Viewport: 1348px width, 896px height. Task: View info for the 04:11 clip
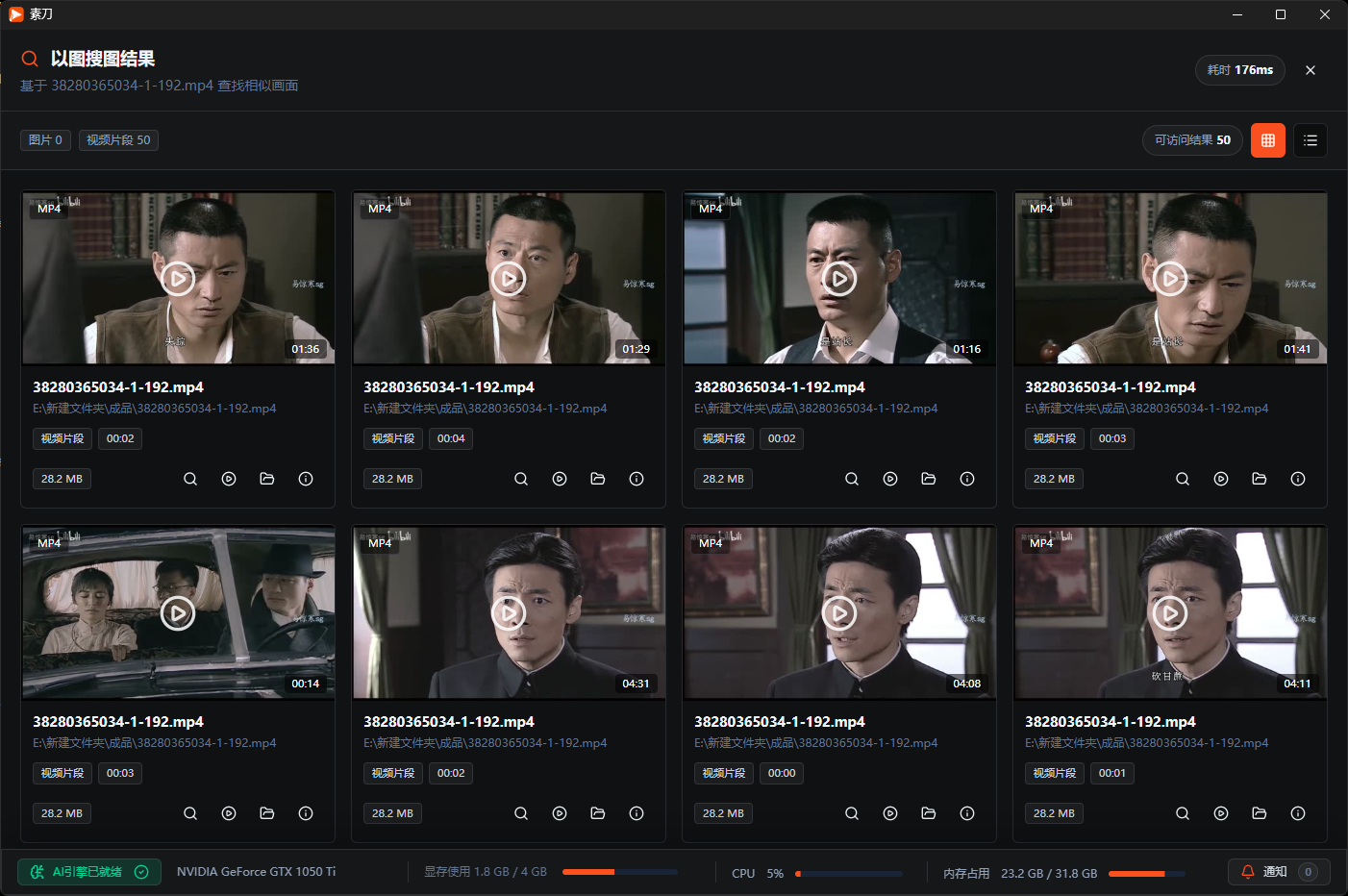[1298, 813]
